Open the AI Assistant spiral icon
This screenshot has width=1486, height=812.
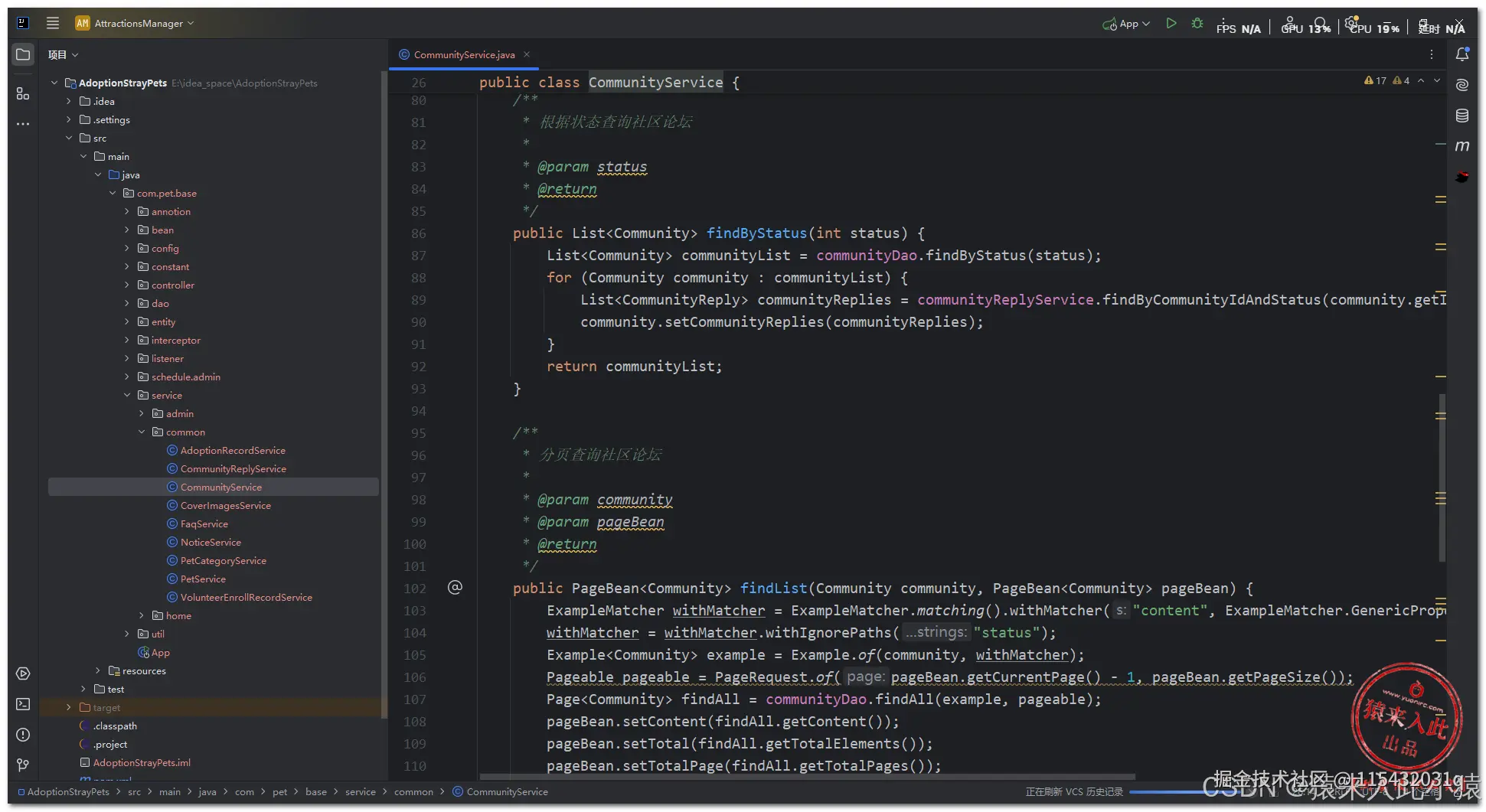click(1462, 85)
